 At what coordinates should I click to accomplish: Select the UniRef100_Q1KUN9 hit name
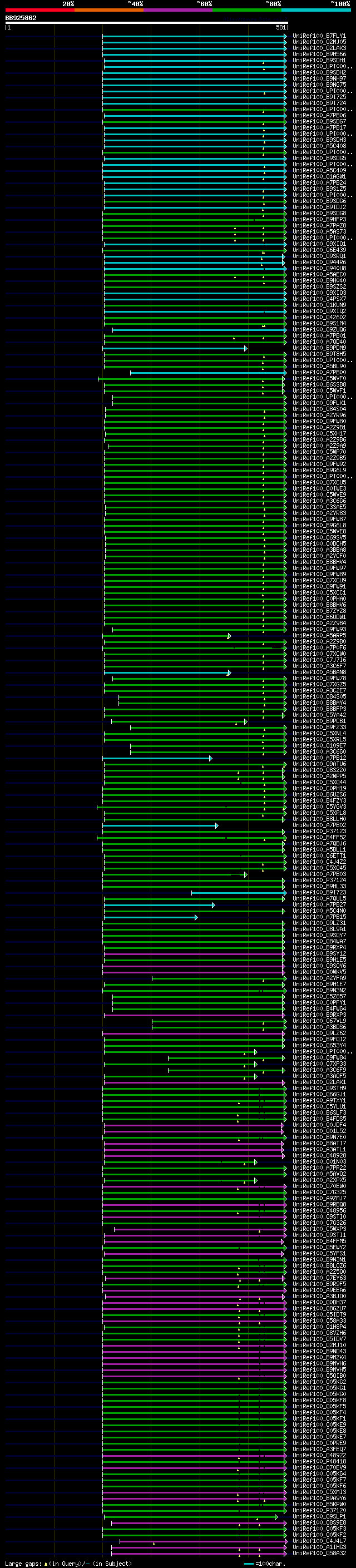[x=319, y=305]
